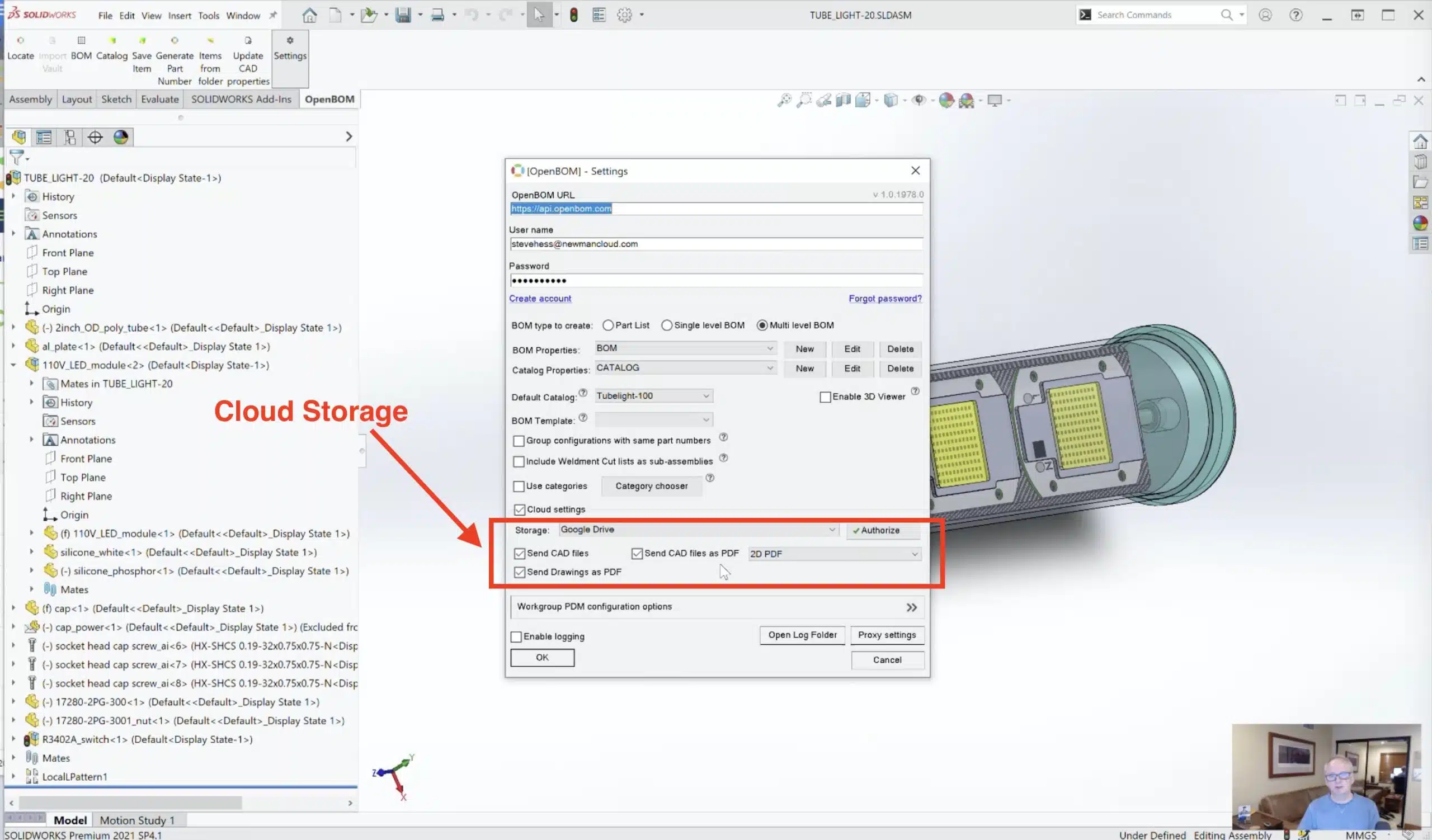Toggle Include Weldment Cut lists checkbox

click(x=518, y=462)
